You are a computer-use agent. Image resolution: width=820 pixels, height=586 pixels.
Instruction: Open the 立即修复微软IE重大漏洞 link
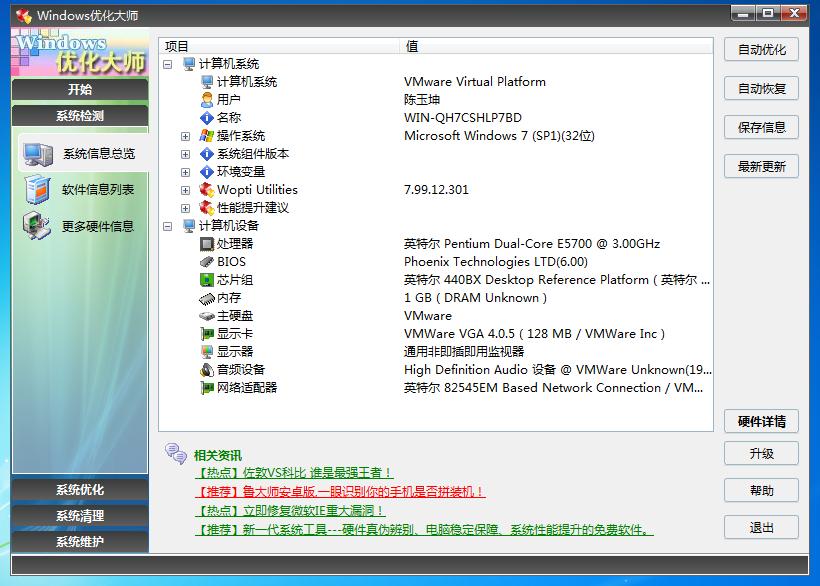tap(290, 510)
